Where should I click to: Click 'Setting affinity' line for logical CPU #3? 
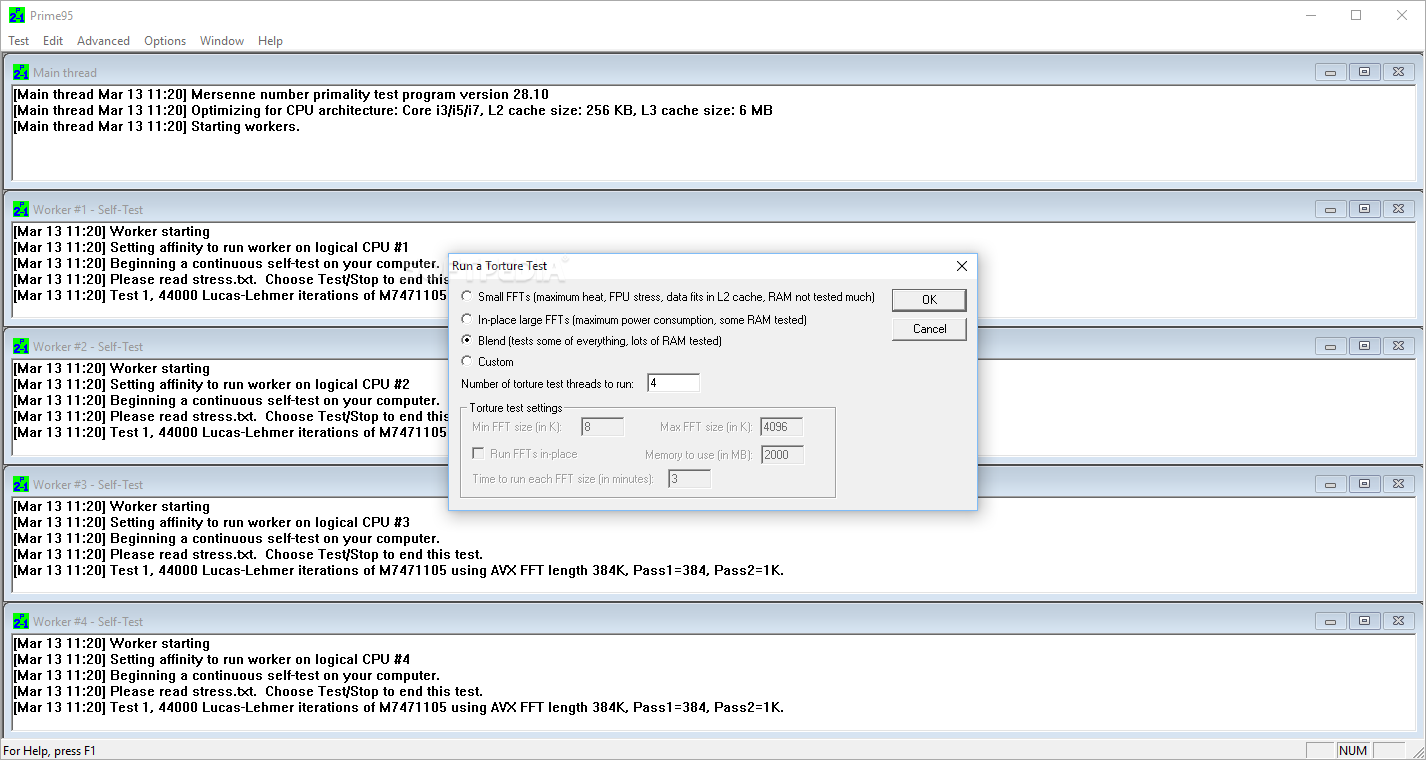click(x=212, y=522)
